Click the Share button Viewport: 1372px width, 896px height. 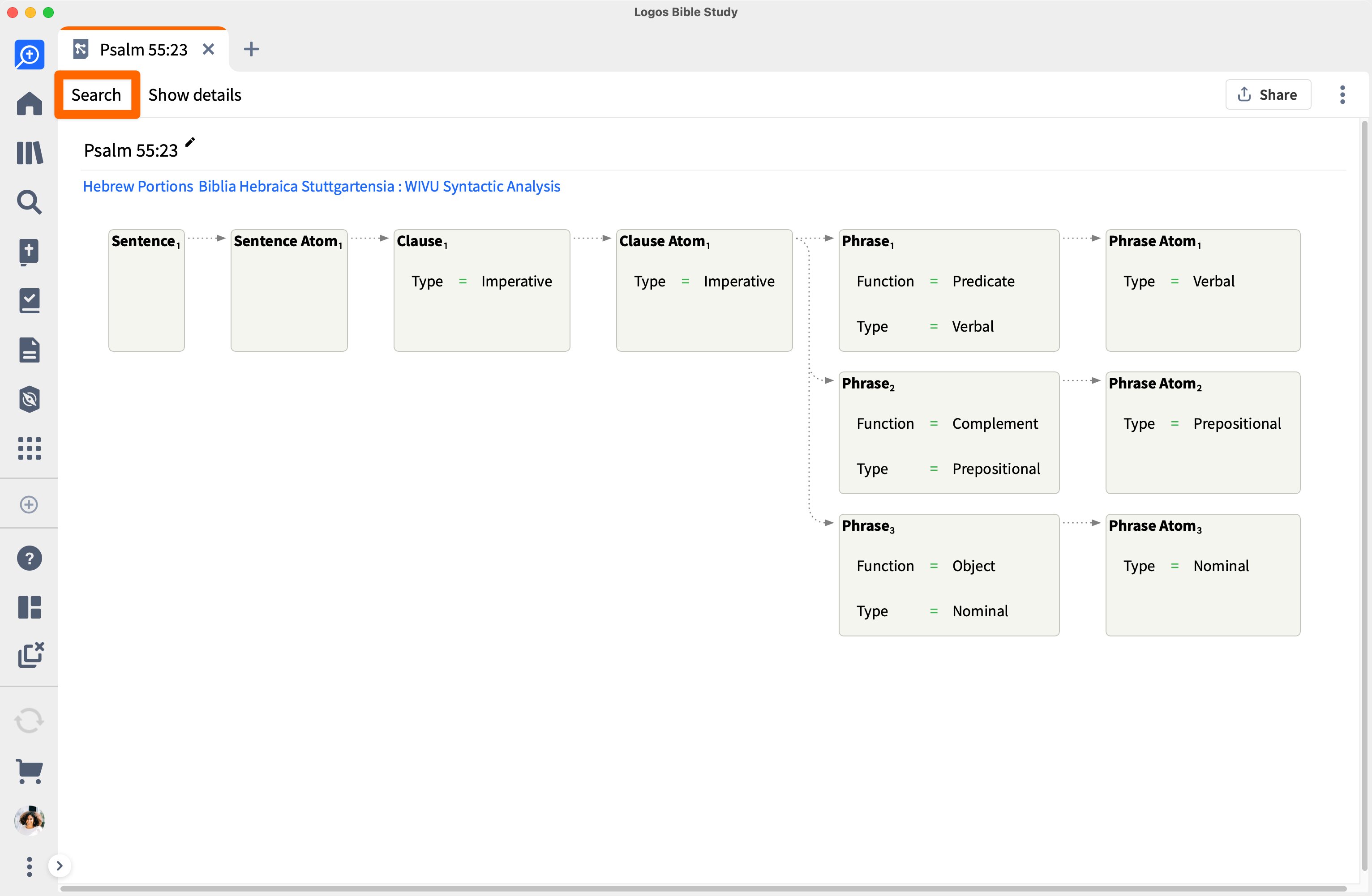coord(1268,94)
